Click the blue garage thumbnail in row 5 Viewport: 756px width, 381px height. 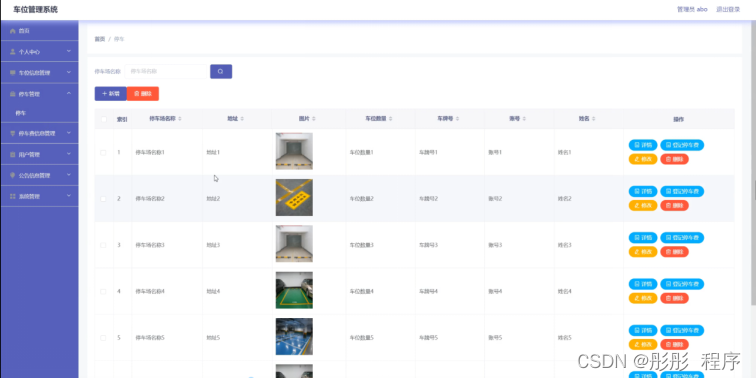[x=294, y=337]
